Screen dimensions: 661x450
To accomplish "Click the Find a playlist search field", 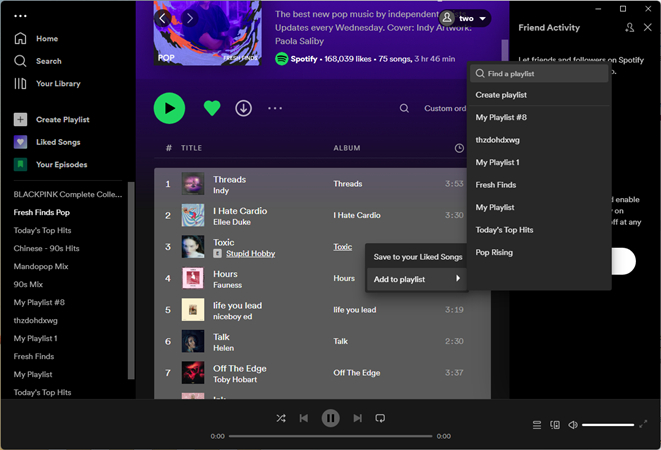I will point(539,74).
